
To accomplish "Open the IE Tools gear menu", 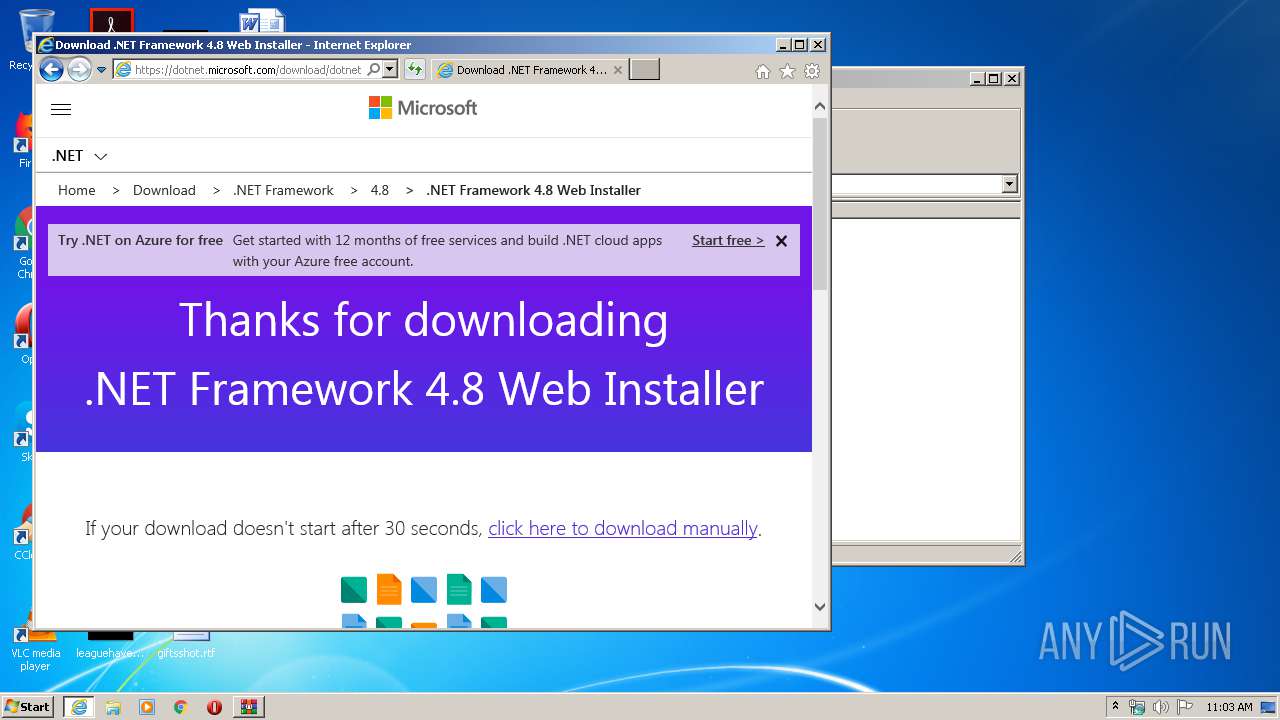I will (812, 71).
